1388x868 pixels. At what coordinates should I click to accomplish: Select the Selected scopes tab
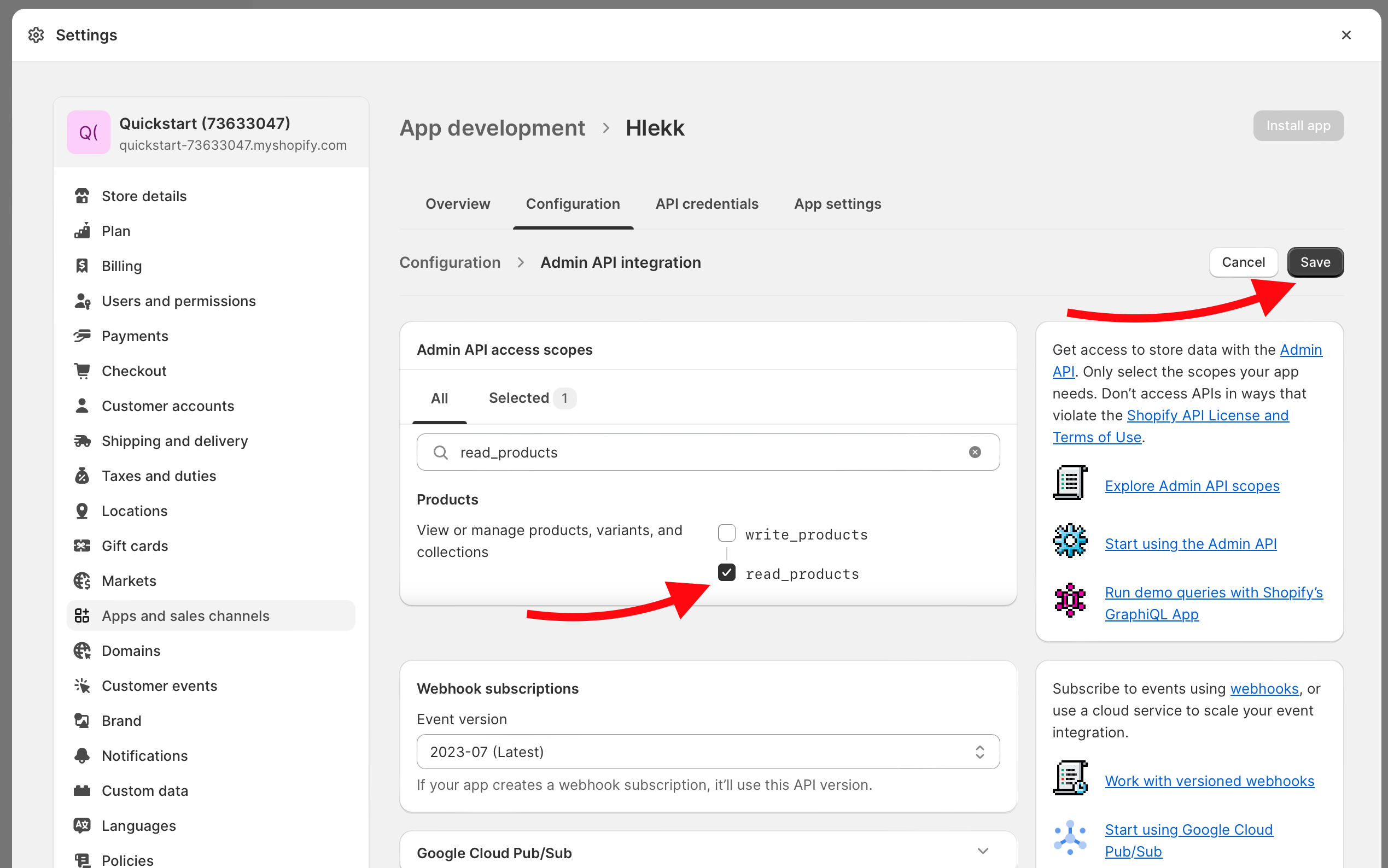[532, 398]
